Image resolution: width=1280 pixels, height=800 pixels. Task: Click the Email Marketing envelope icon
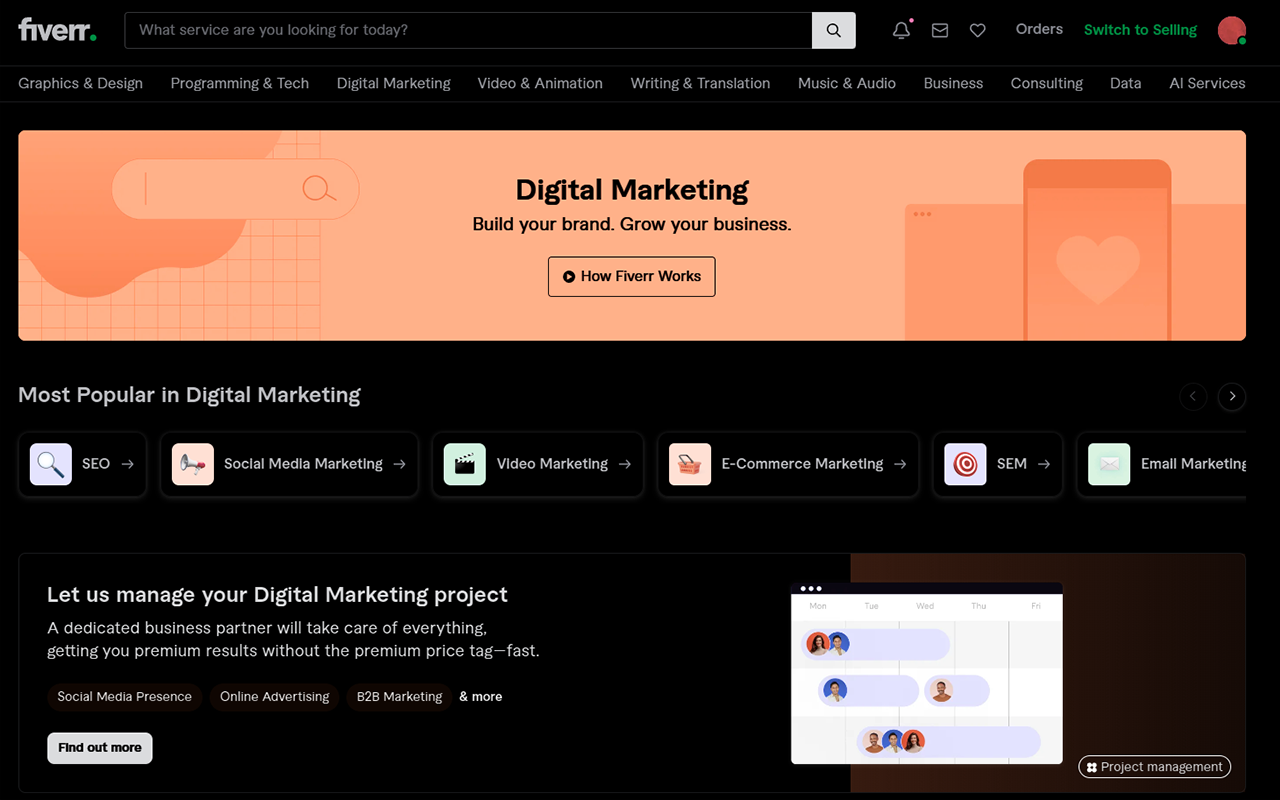coord(1108,464)
